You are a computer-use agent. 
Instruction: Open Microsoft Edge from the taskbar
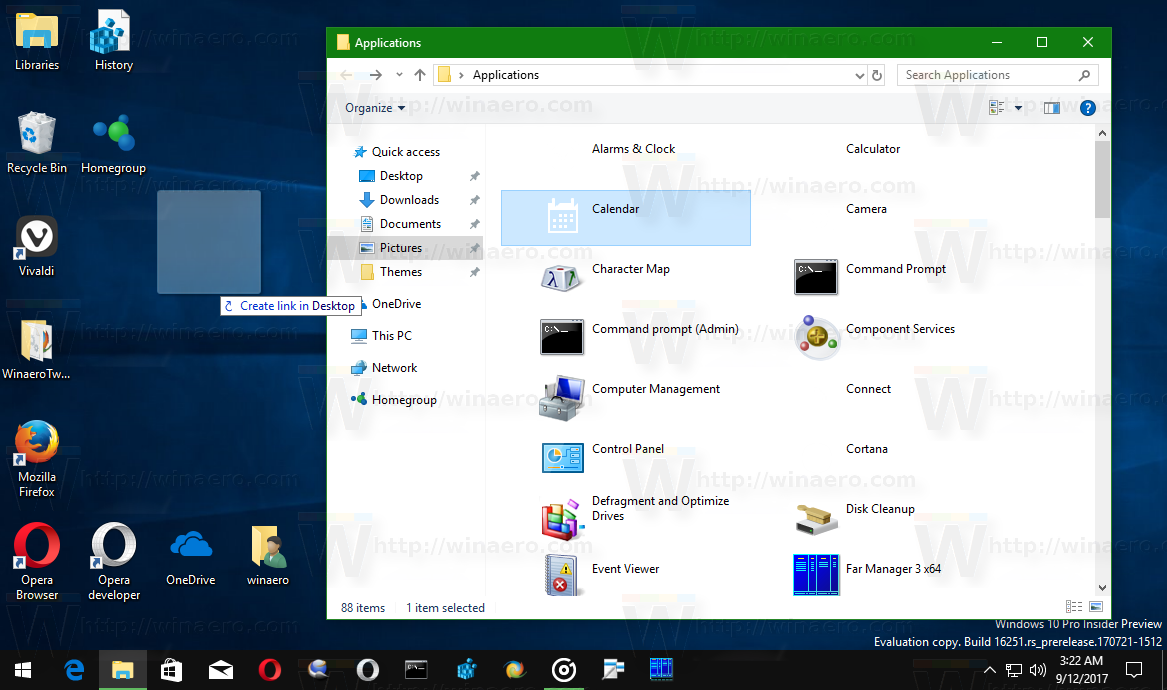pos(74,669)
